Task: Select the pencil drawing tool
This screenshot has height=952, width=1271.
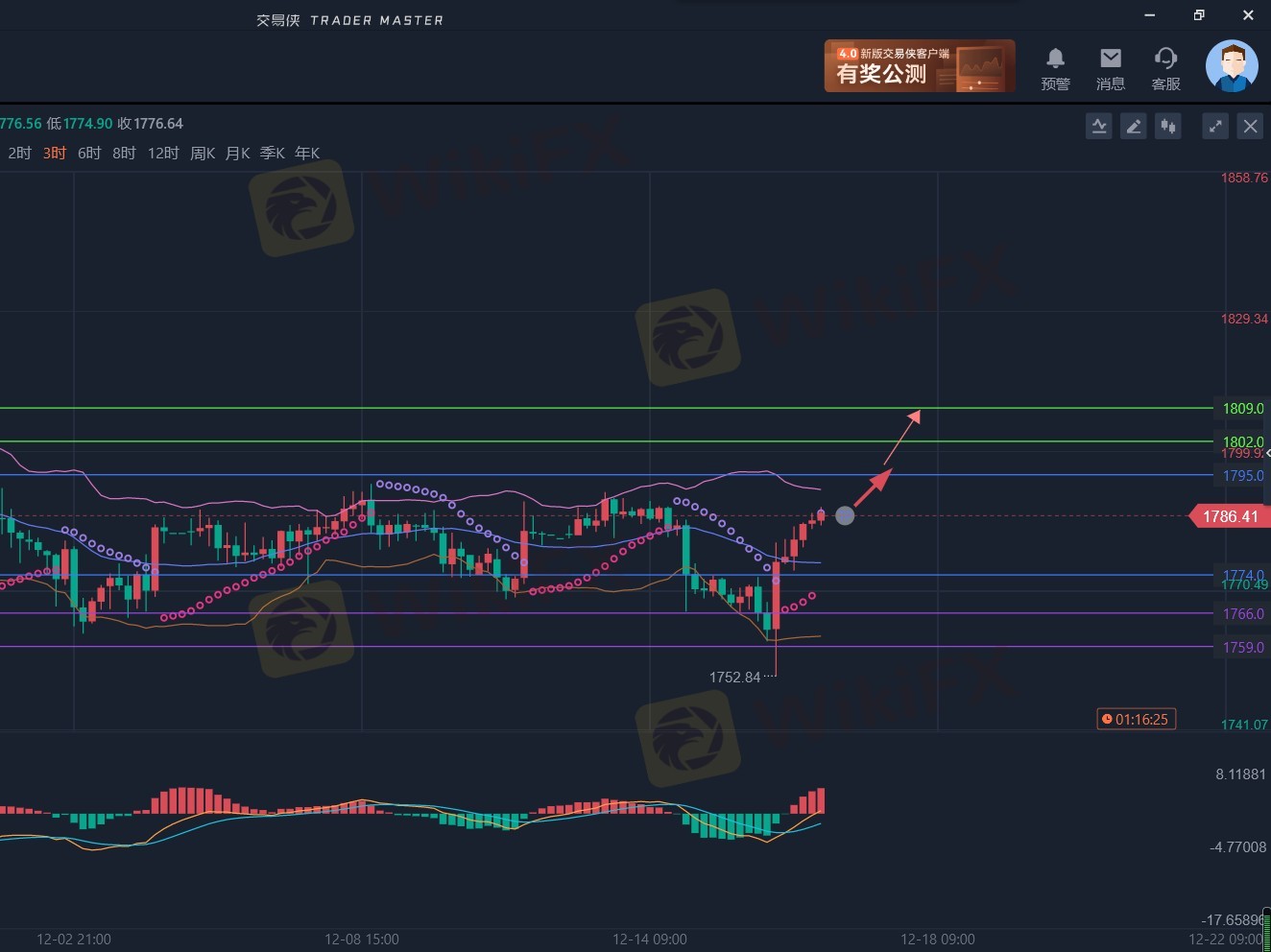Action: click(1134, 127)
